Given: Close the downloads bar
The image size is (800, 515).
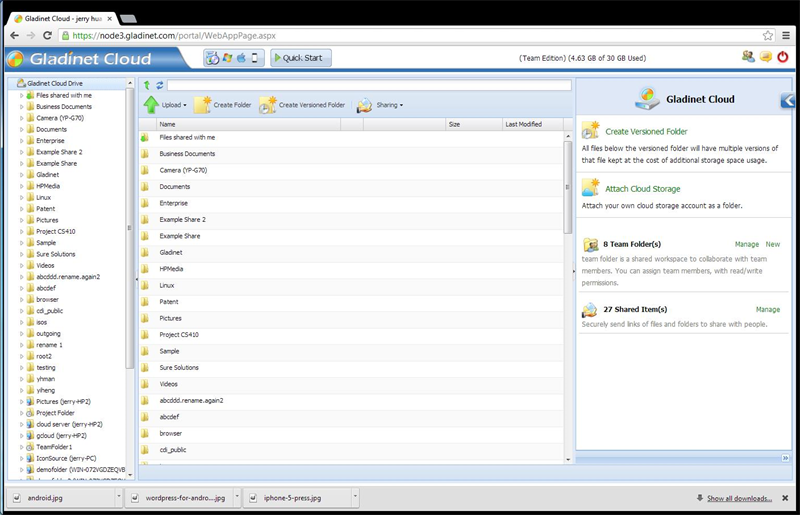Looking at the screenshot, I should pos(785,498).
